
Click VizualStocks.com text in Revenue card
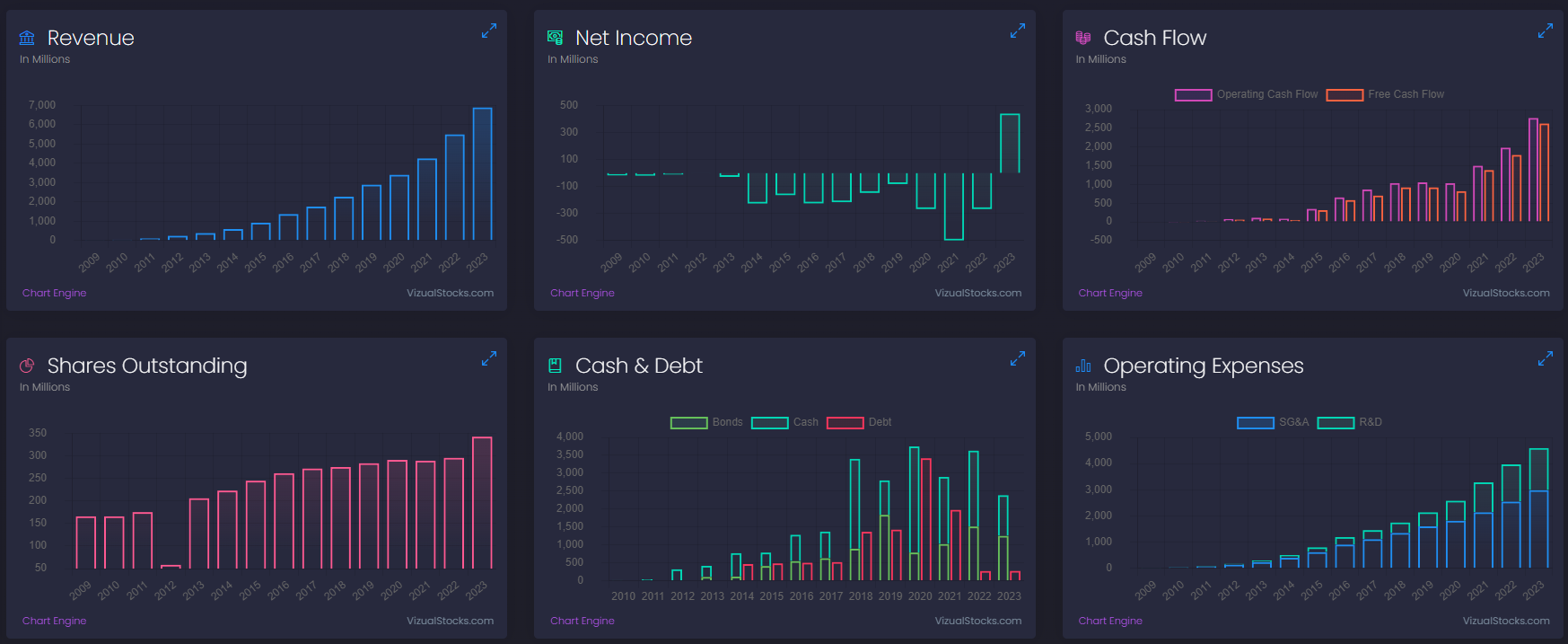click(x=450, y=293)
